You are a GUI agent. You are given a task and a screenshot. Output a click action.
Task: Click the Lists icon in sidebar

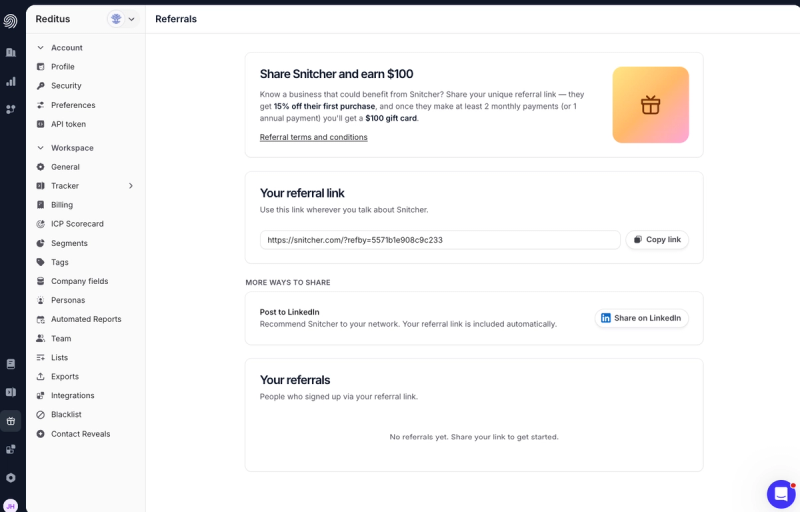tap(41, 357)
